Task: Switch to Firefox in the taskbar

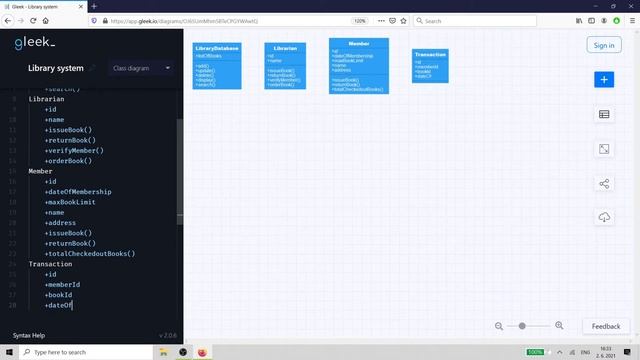Action: (202, 352)
